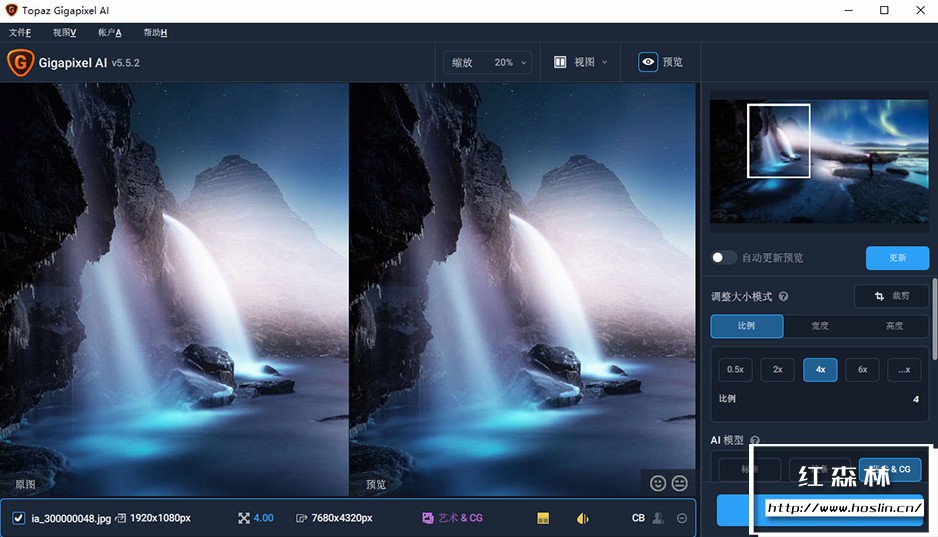Click the 原图 label on left image
This screenshot has height=537, width=938.
tap(25, 484)
